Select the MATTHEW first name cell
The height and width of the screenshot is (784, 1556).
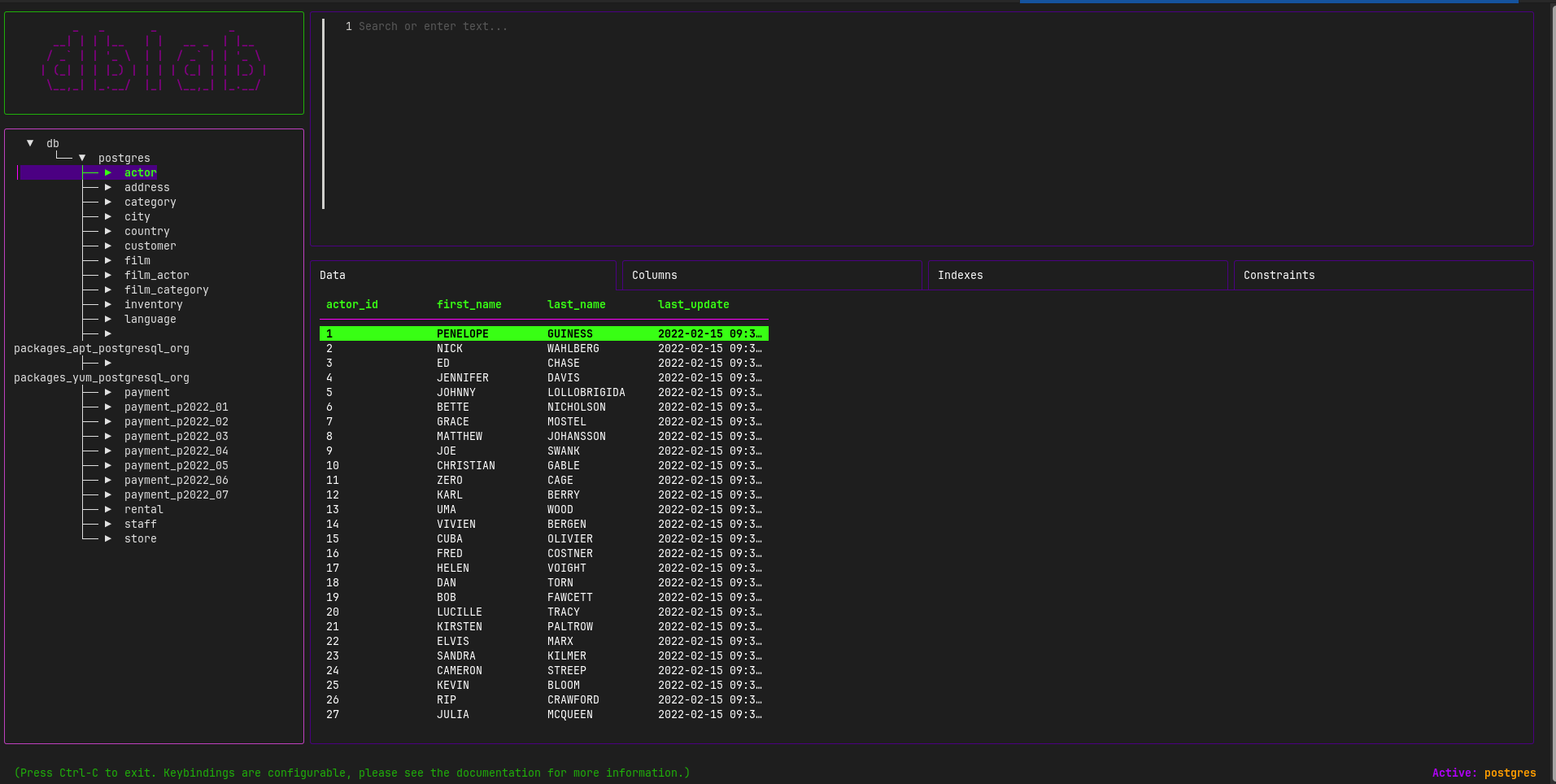tap(460, 436)
